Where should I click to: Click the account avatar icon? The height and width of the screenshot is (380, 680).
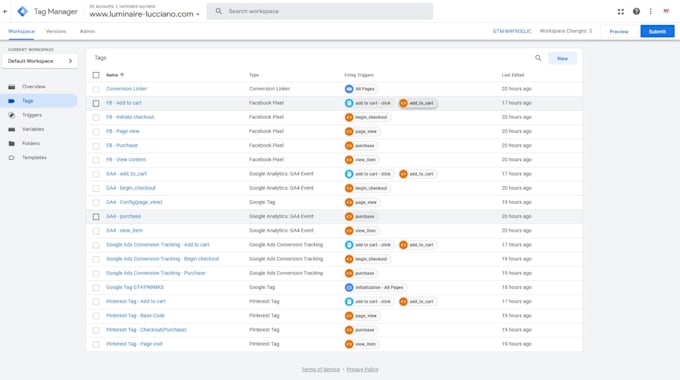666,12
